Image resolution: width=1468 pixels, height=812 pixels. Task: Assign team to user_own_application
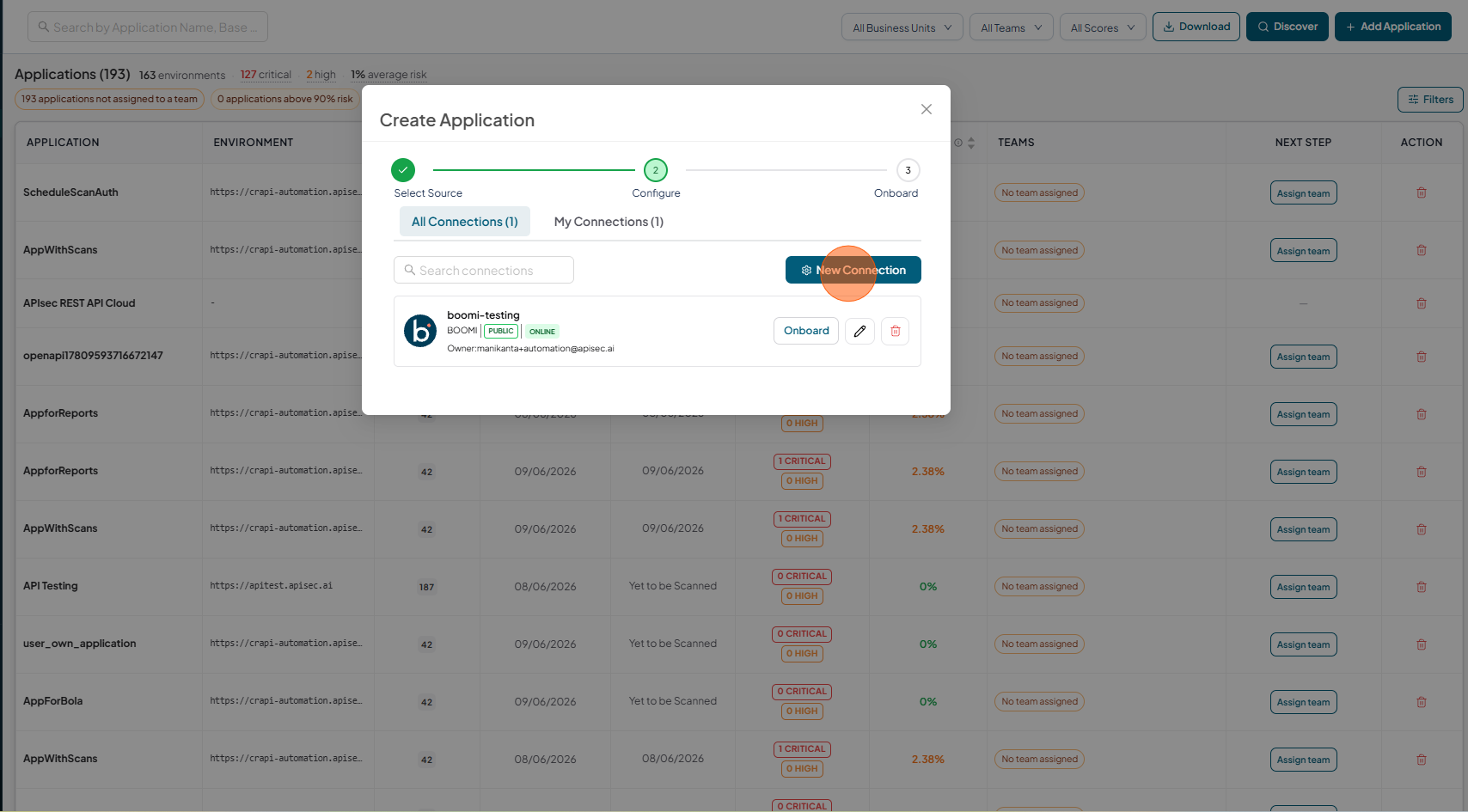click(x=1303, y=644)
